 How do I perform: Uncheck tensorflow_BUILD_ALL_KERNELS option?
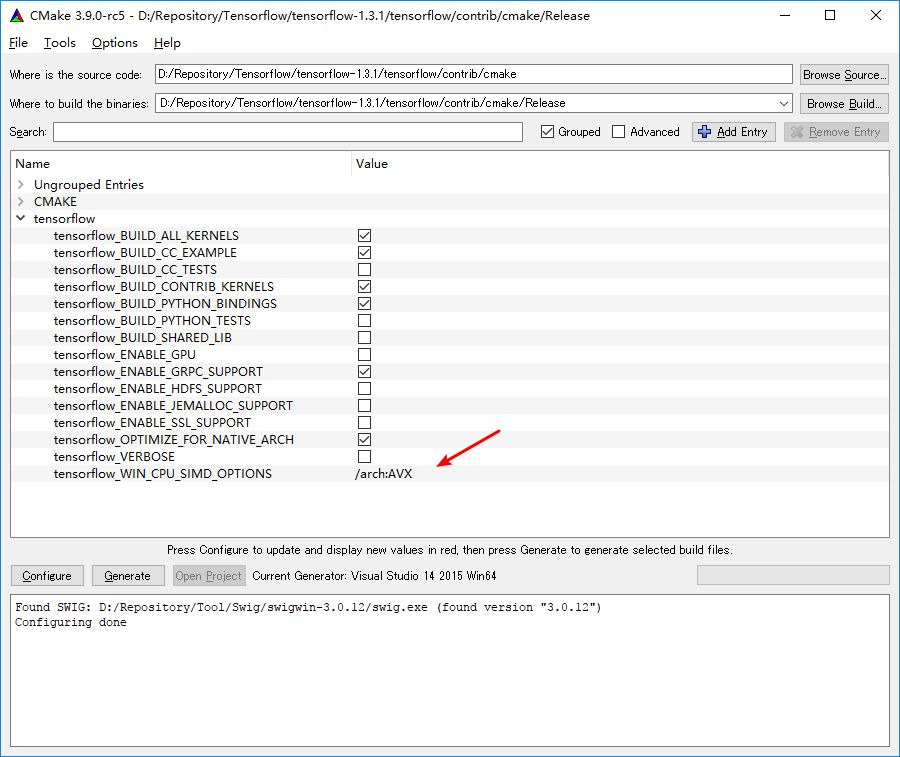point(364,235)
